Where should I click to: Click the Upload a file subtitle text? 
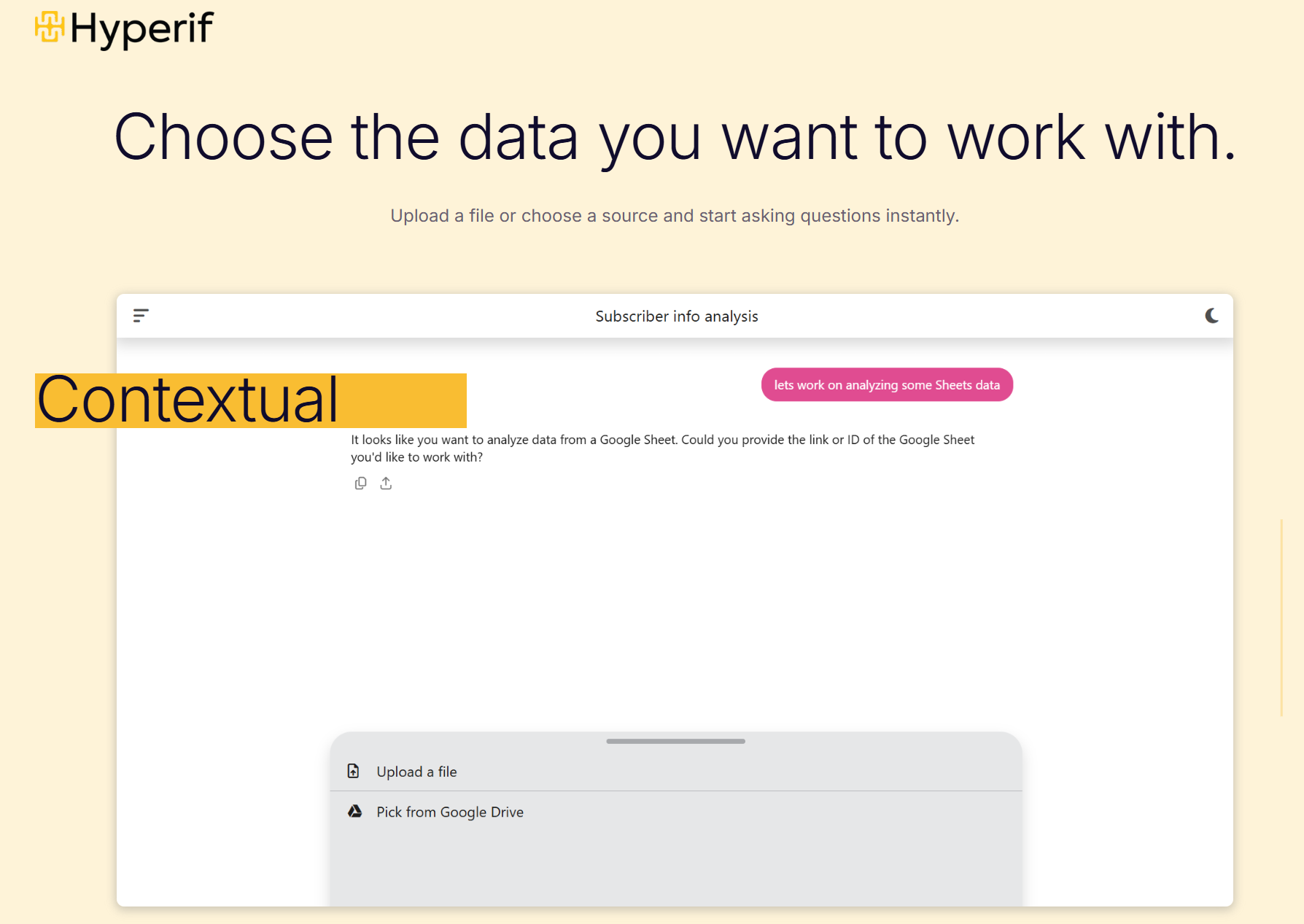point(675,216)
